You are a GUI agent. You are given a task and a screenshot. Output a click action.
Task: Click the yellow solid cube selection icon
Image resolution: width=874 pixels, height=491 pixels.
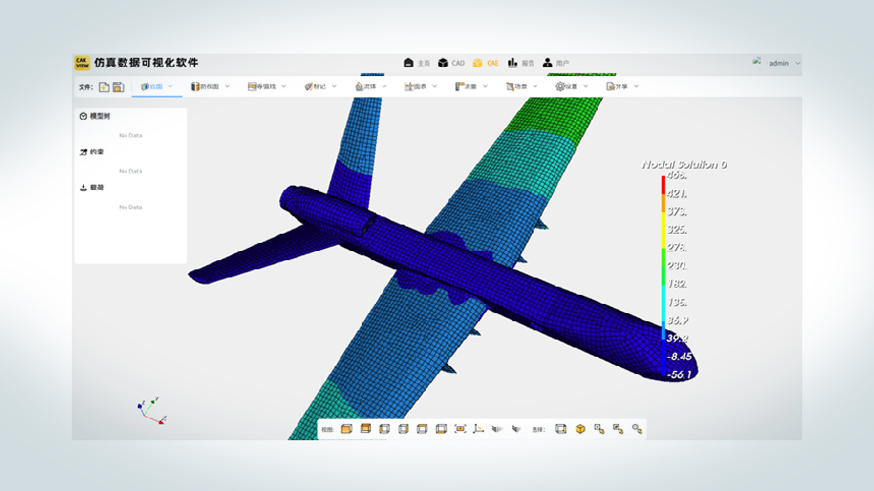[x=580, y=429]
